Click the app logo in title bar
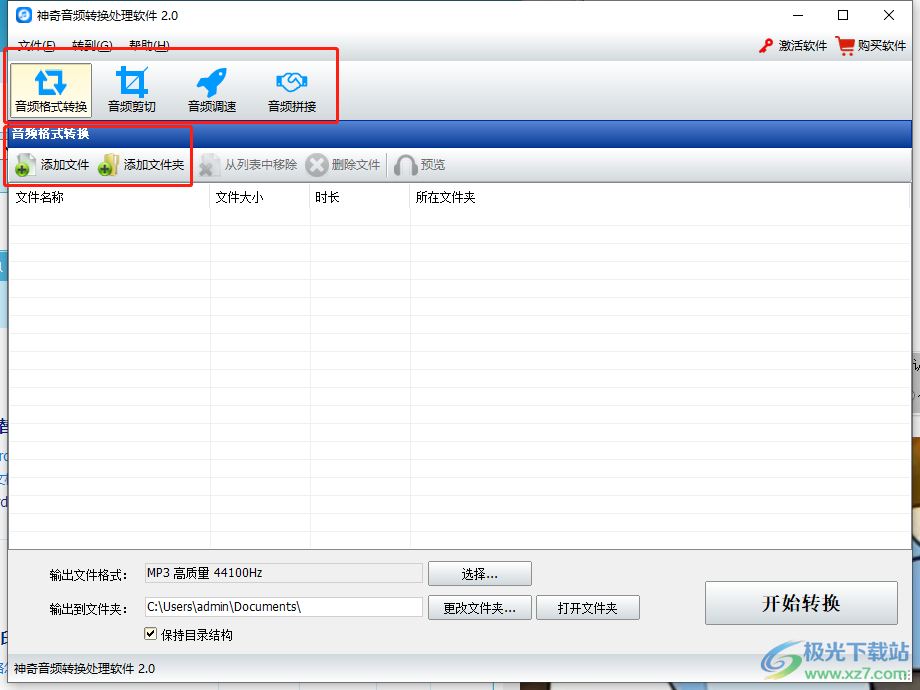 pos(23,15)
